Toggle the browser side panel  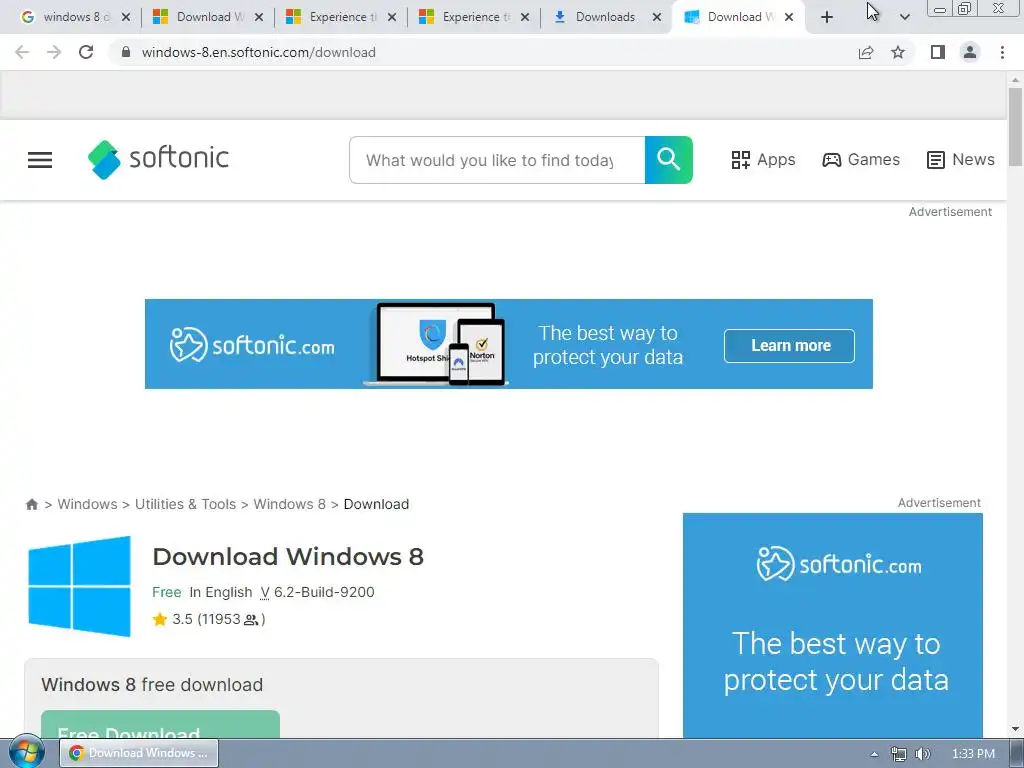pos(938,52)
